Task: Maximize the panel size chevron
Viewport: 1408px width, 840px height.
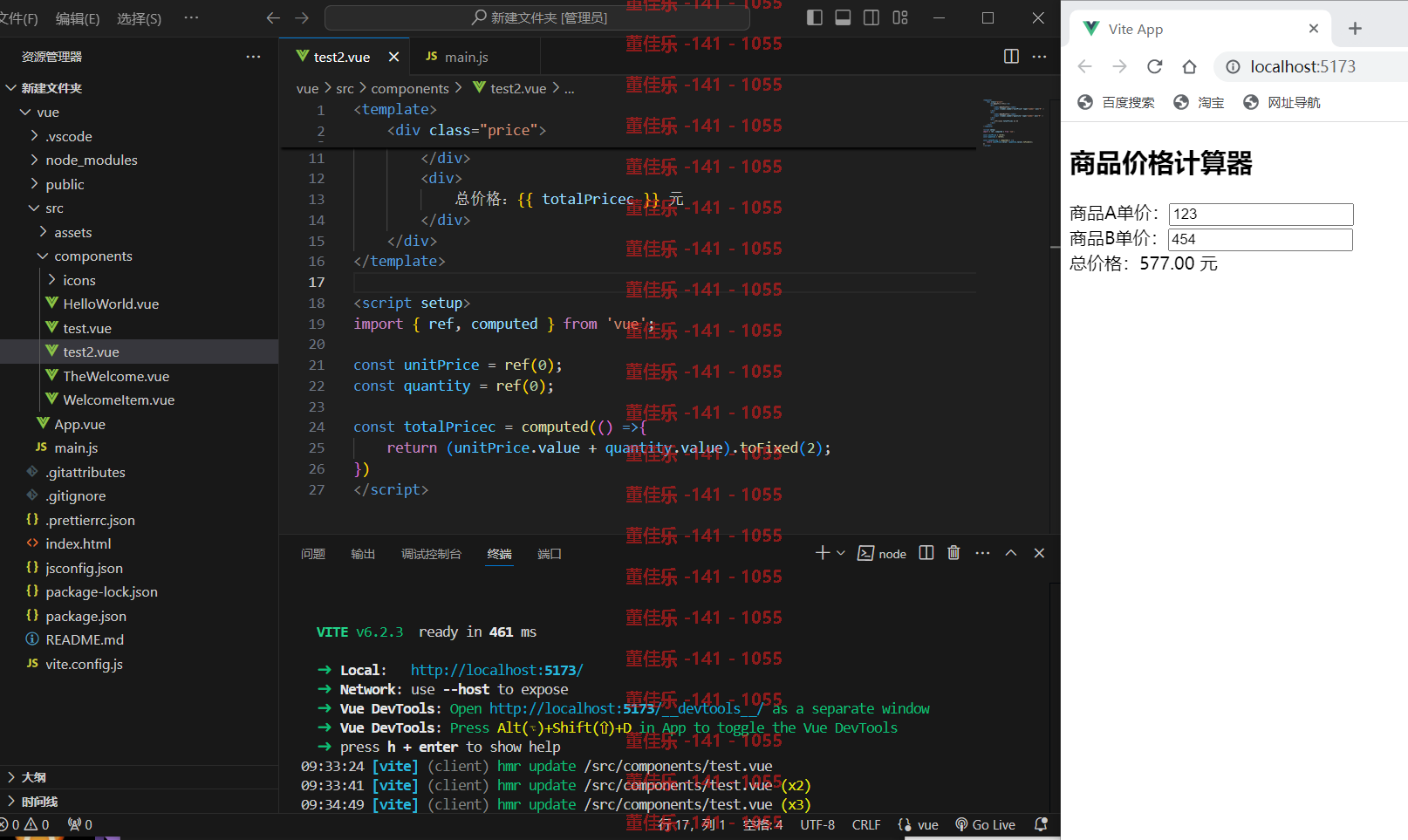Action: (1011, 553)
